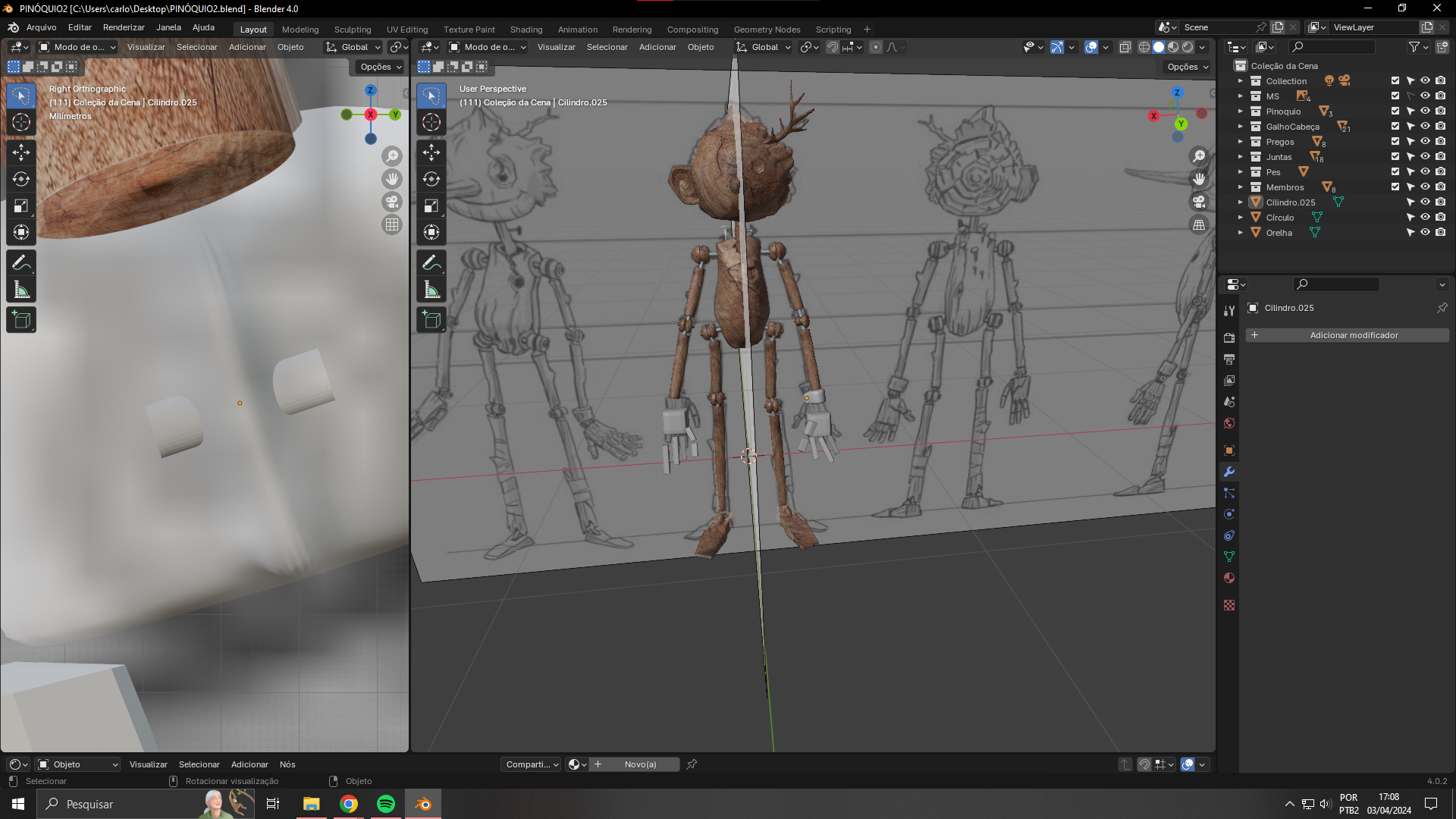Open the Physics properties tab

tap(1229, 514)
